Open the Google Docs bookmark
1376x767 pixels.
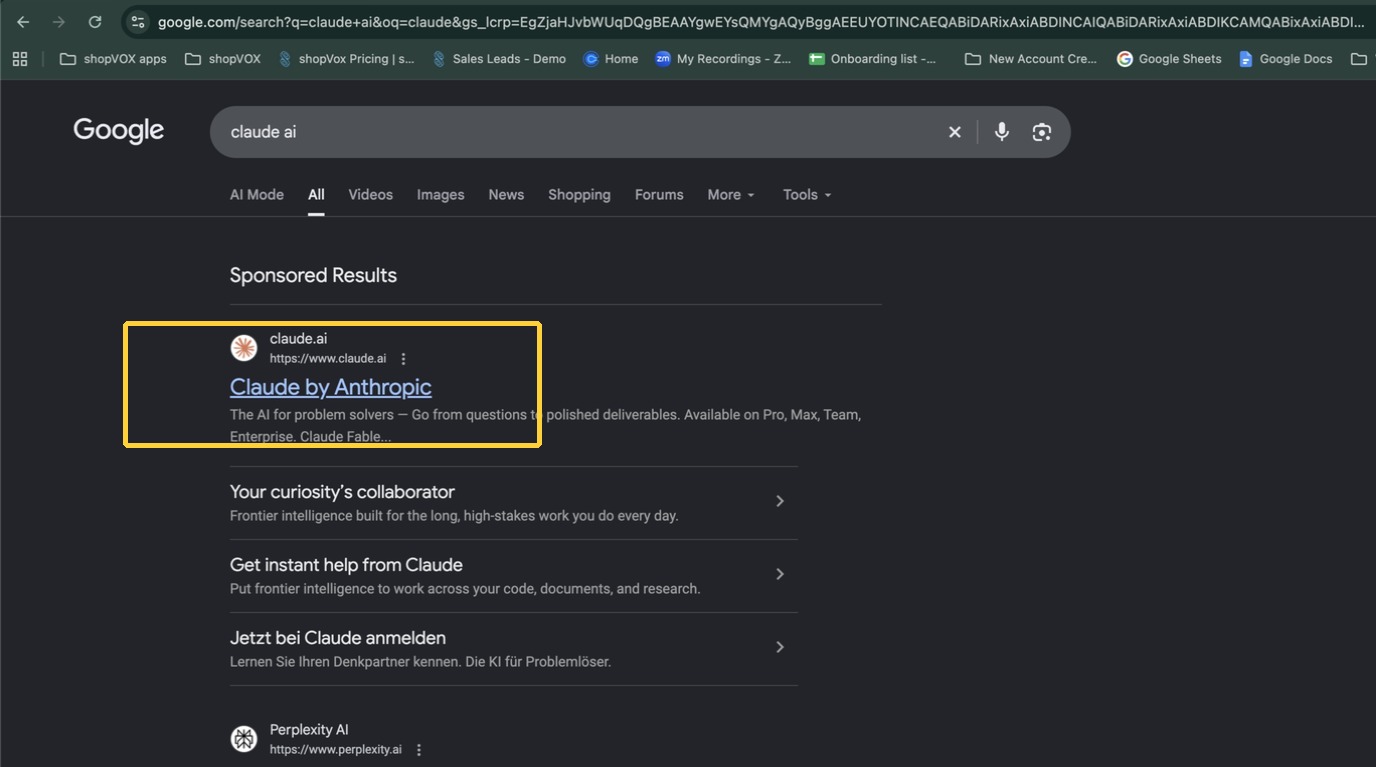pyautogui.click(x=1285, y=59)
